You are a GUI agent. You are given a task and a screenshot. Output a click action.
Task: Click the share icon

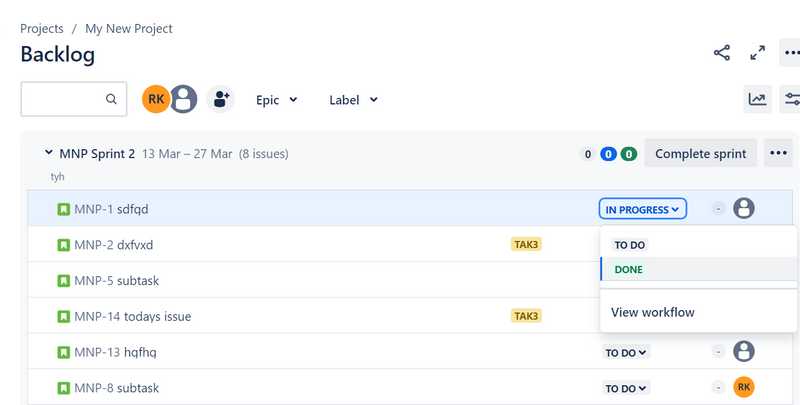click(722, 54)
